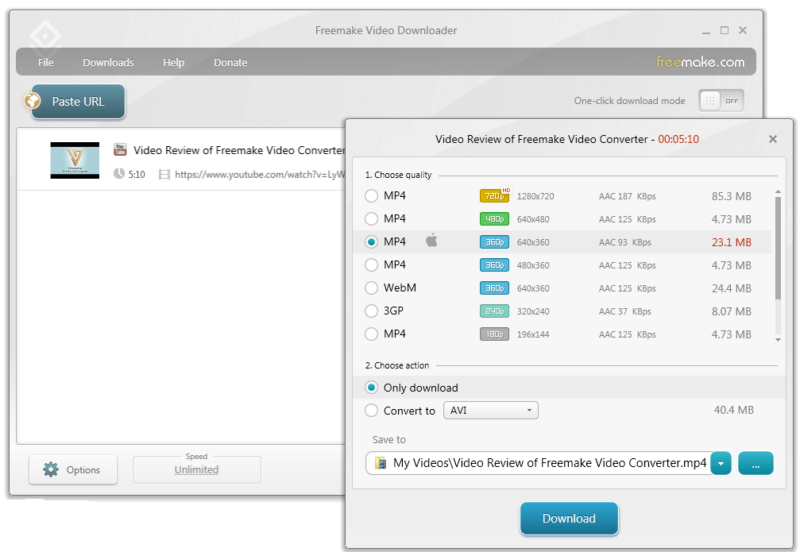Minimize the Freemake Video Downloader window
Screen dimensions: 800x552
coord(706,31)
